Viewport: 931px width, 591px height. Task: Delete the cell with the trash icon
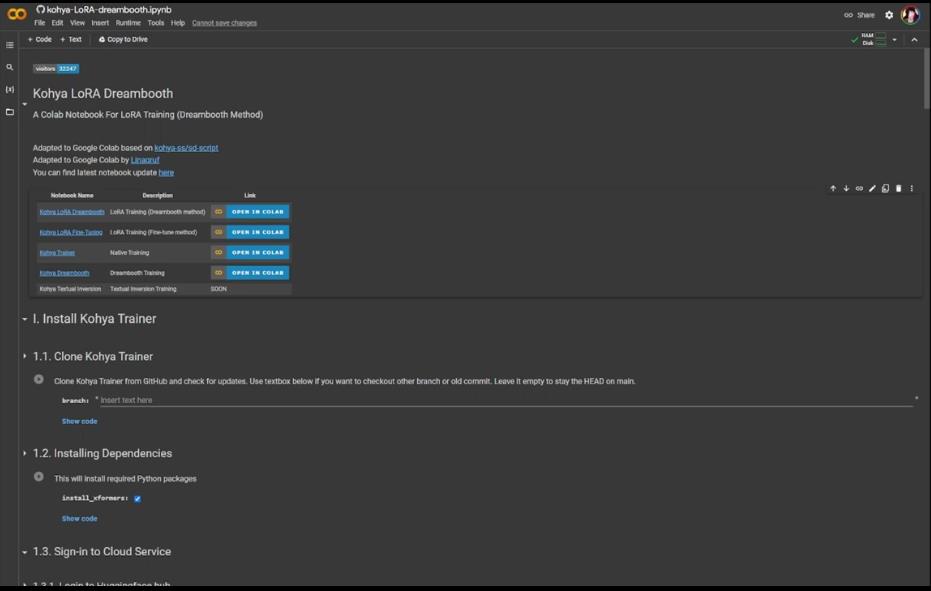tap(897, 187)
